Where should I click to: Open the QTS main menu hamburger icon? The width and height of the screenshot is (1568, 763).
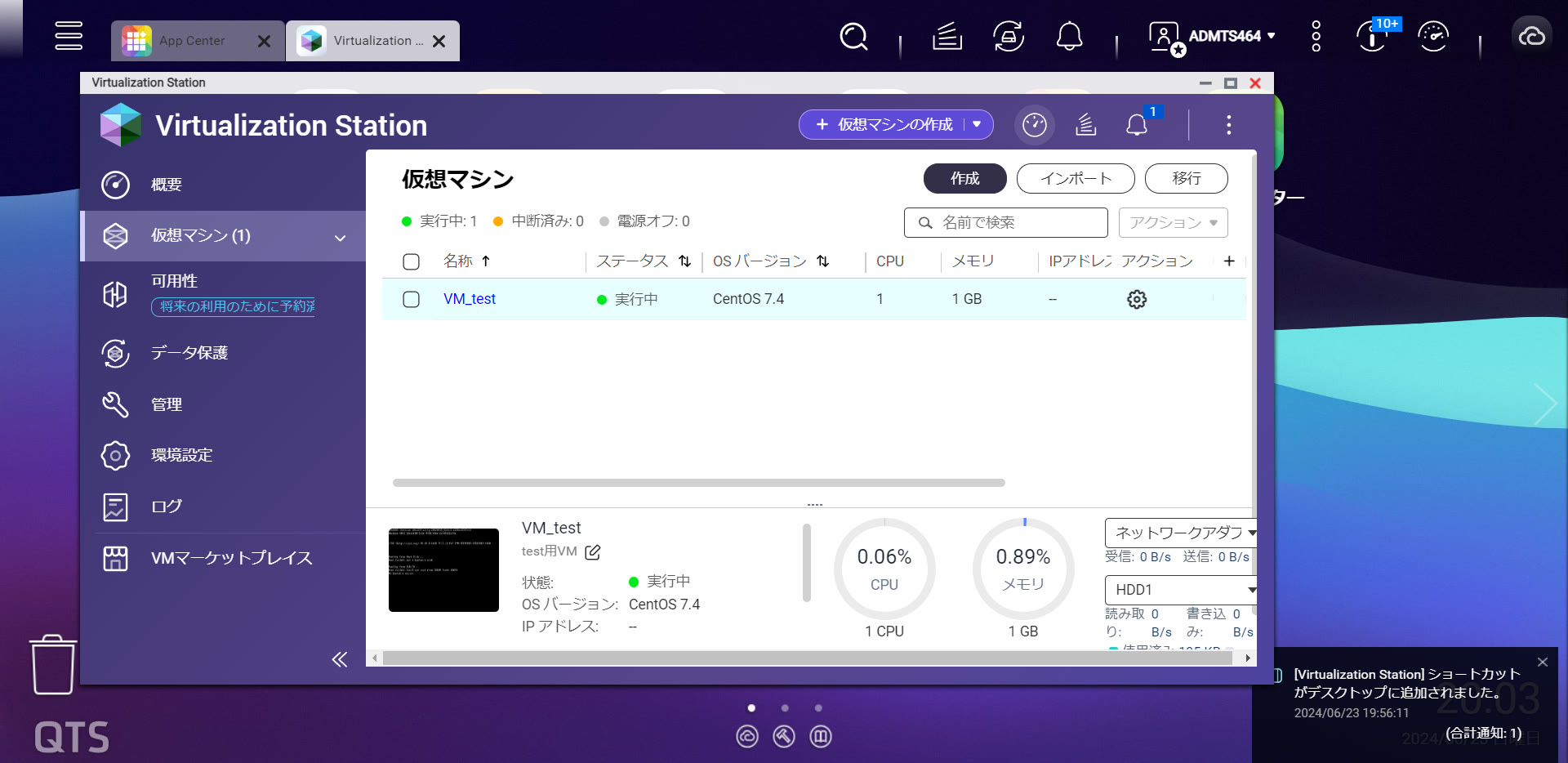point(69,36)
